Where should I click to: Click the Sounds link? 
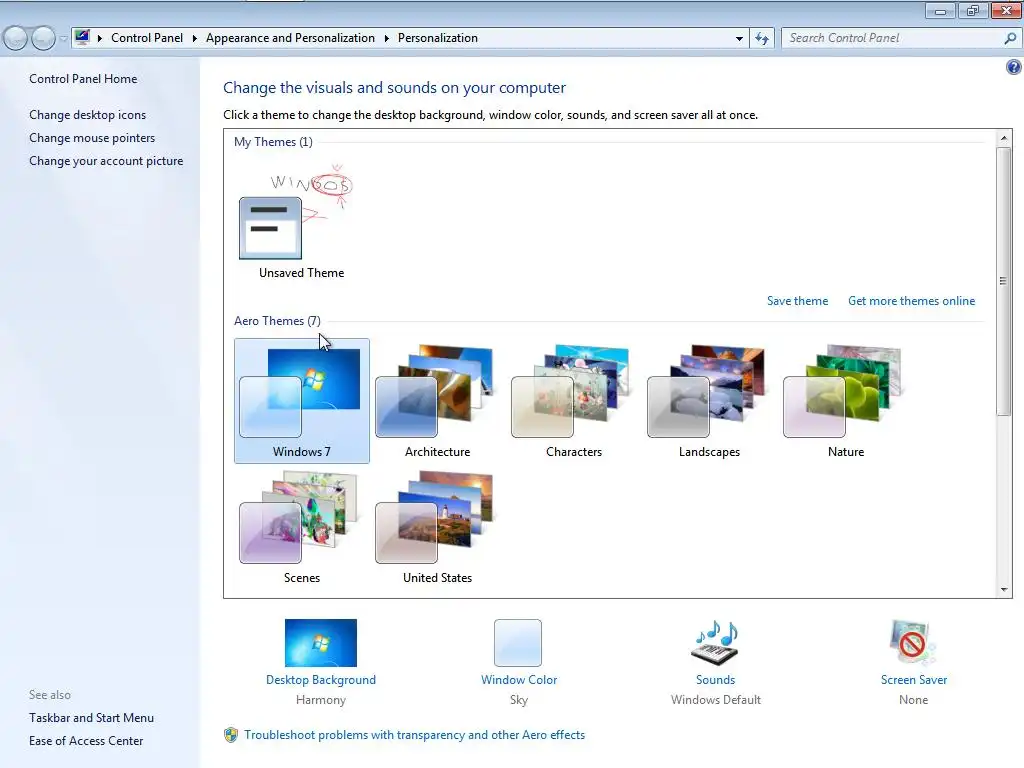coord(715,680)
